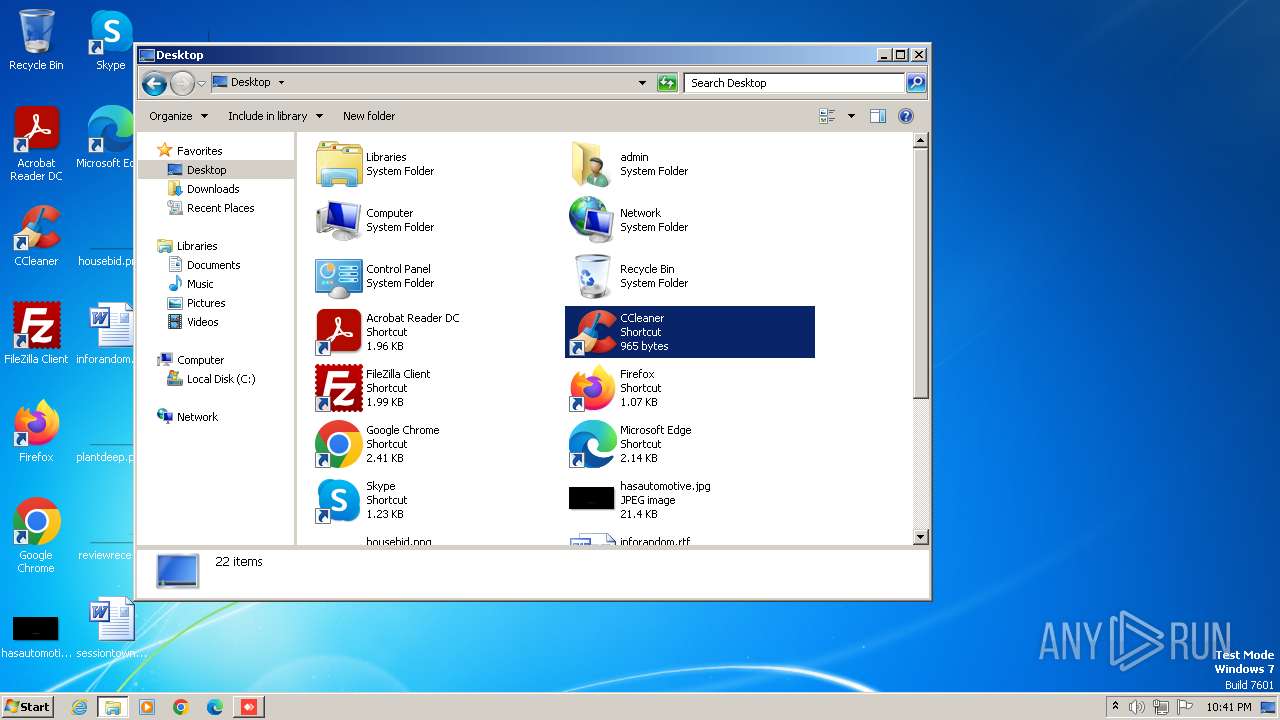Select the highlighted CCleaner shortcut in file list

690,332
